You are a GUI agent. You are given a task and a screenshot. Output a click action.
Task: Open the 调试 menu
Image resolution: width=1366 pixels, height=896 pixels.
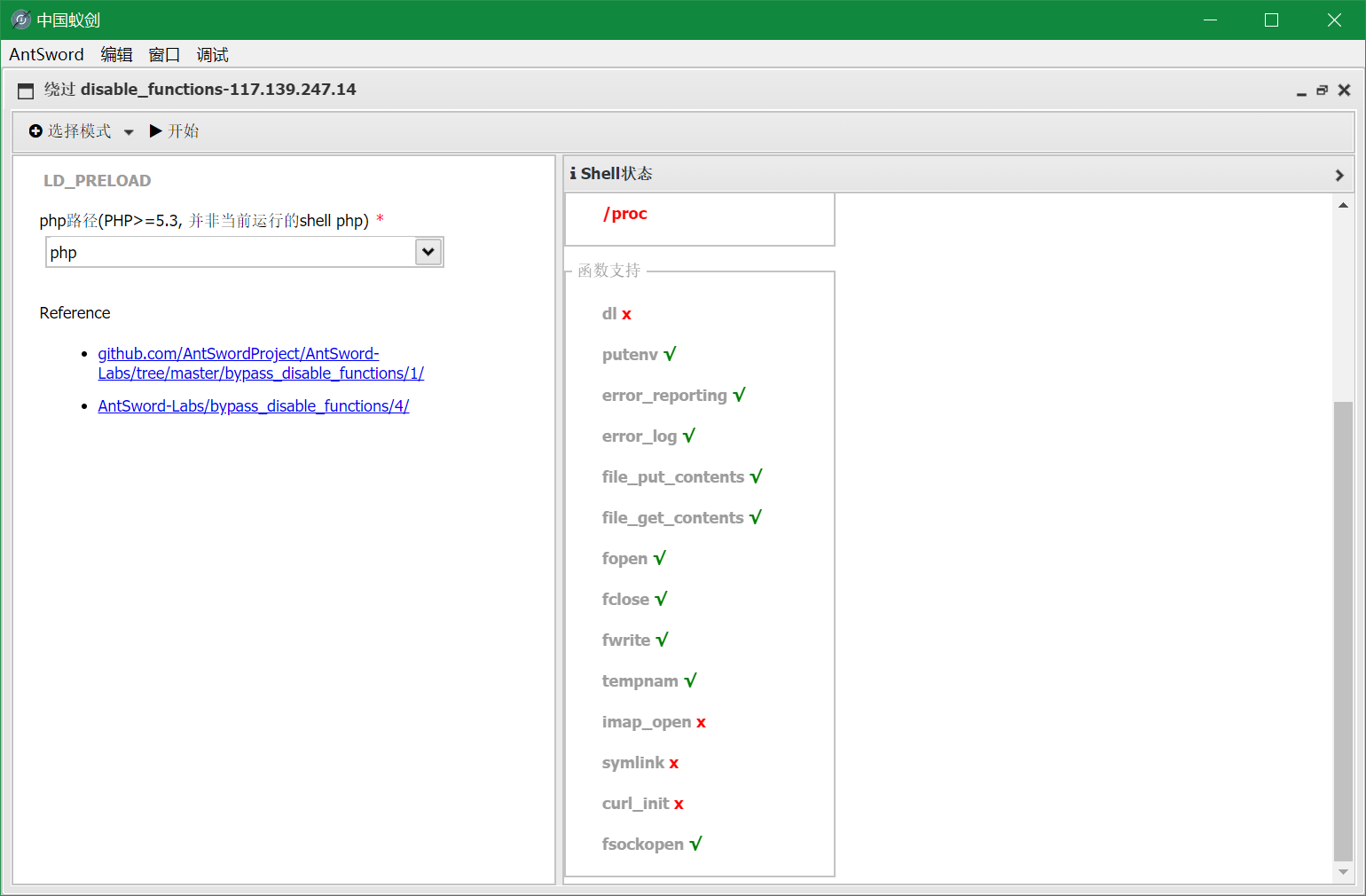pos(213,54)
